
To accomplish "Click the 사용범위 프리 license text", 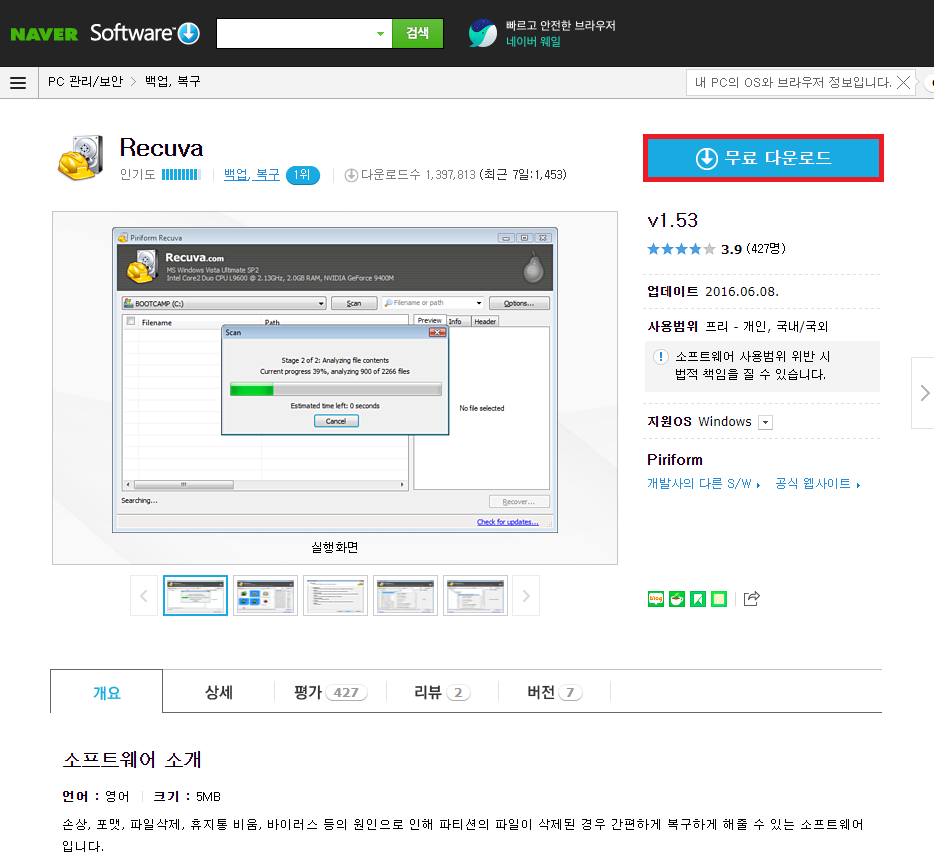I will [738, 326].
